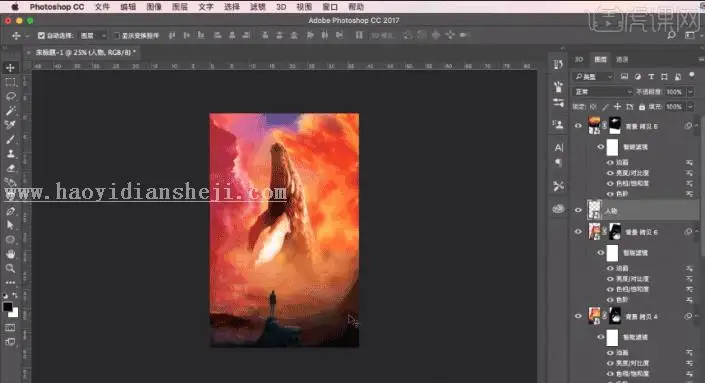Open the fill slider dropdown arrow

691,107
